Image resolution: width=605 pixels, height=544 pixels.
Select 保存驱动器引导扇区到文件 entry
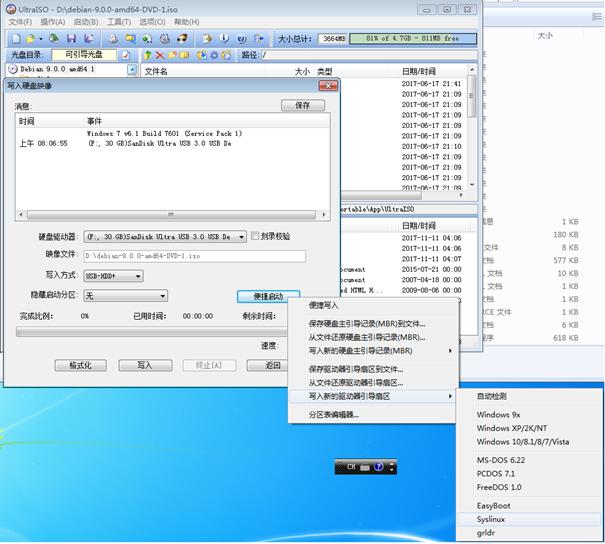[373, 369]
